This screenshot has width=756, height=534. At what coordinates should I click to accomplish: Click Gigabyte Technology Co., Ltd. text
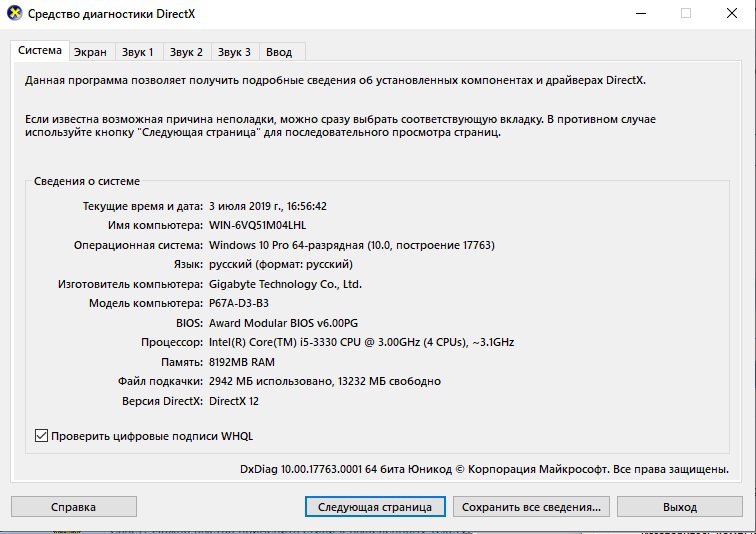coord(285,284)
